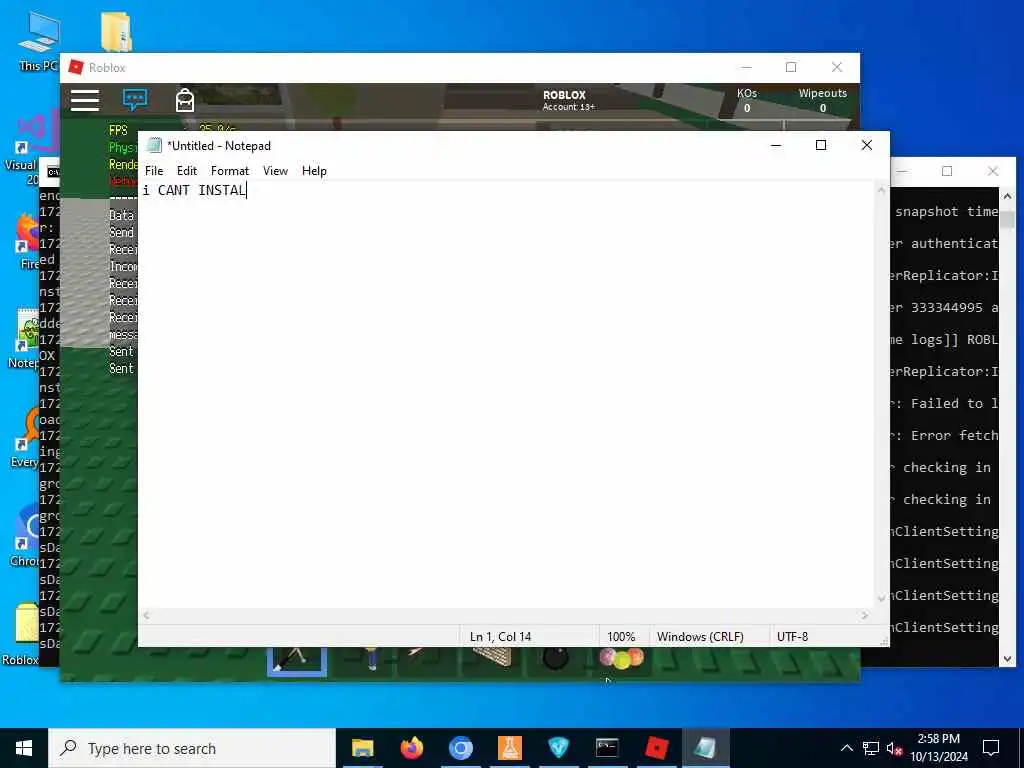Click Notepad's horizontal scrollbar left arrow
Image resolution: width=1024 pixels, height=768 pixels.
click(x=146, y=615)
